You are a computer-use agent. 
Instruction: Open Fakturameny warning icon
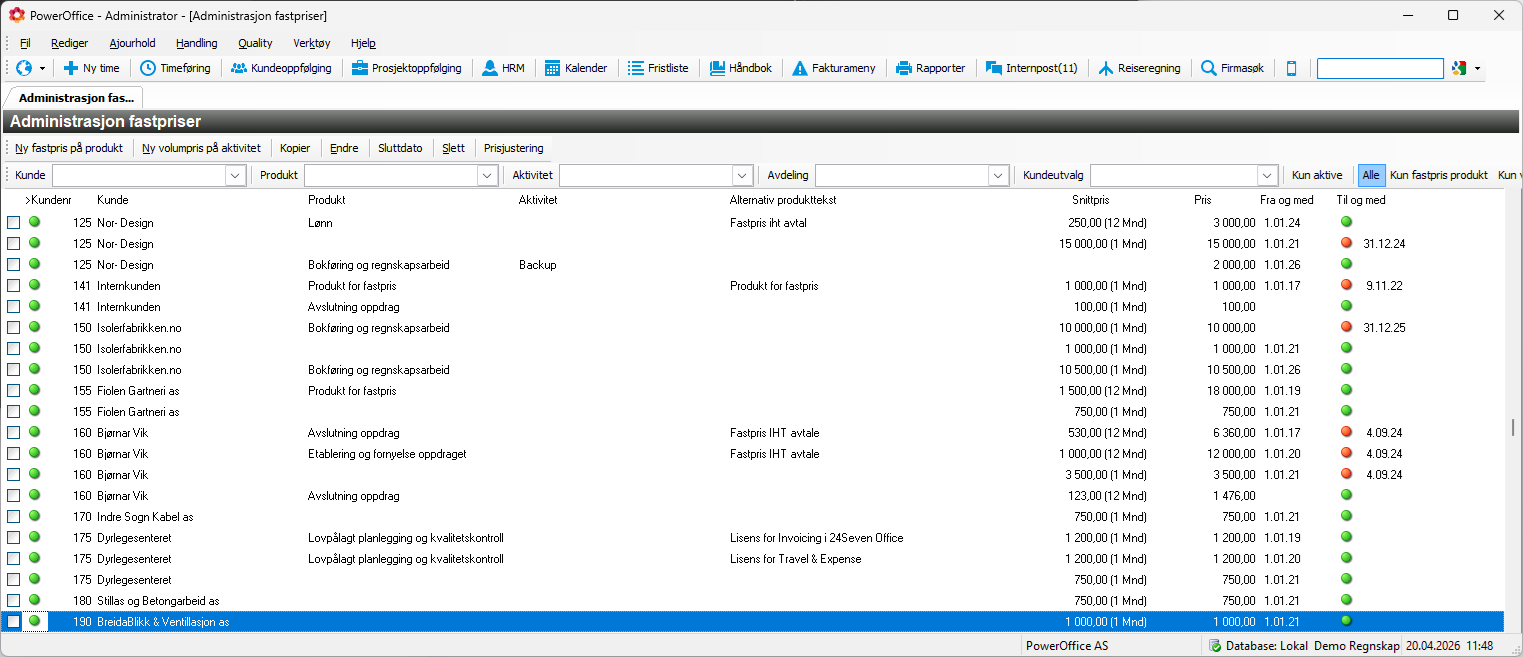(x=800, y=68)
